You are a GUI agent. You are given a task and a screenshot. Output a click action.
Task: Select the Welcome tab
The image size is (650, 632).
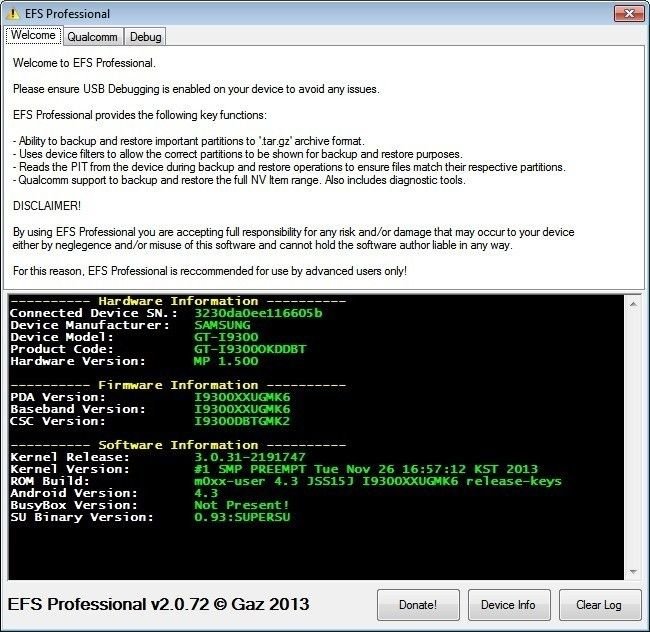[33, 35]
